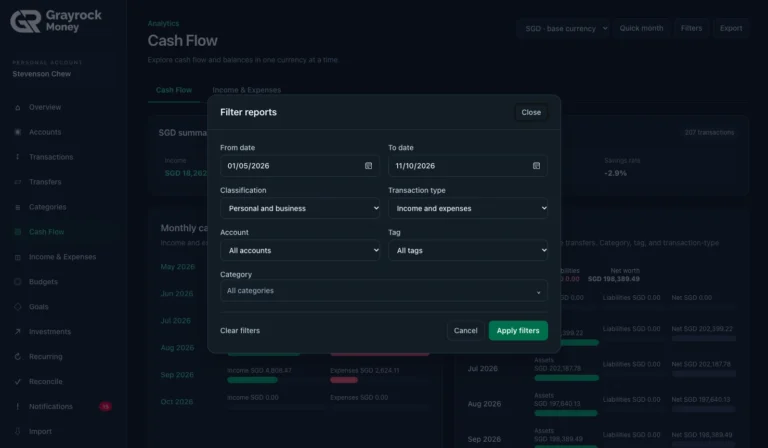Viewport: 768px width, 448px height.
Task: Click the Quick month button
Action: point(641,28)
